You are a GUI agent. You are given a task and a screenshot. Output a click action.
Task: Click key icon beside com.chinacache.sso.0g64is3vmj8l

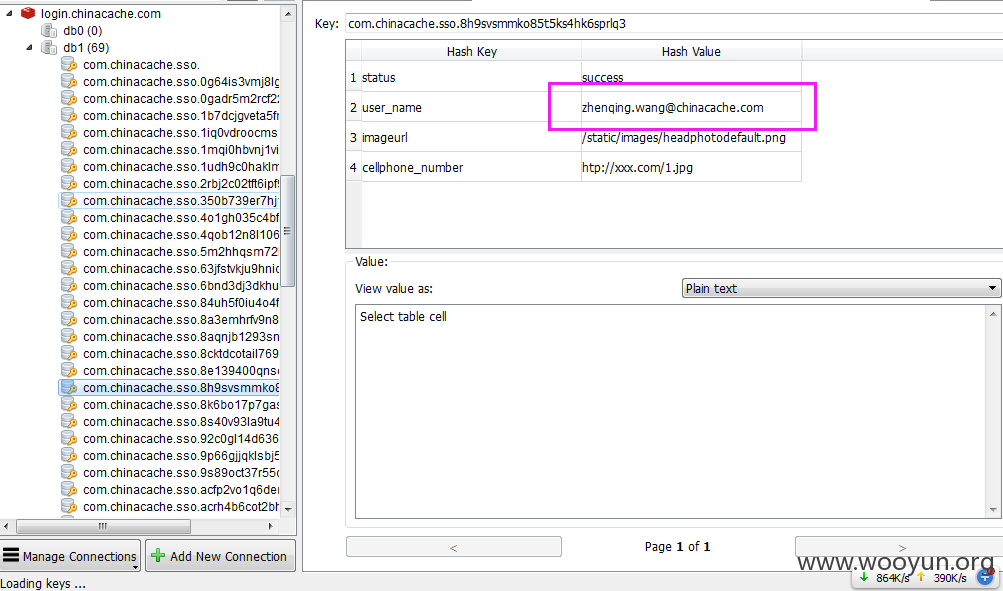(69, 81)
